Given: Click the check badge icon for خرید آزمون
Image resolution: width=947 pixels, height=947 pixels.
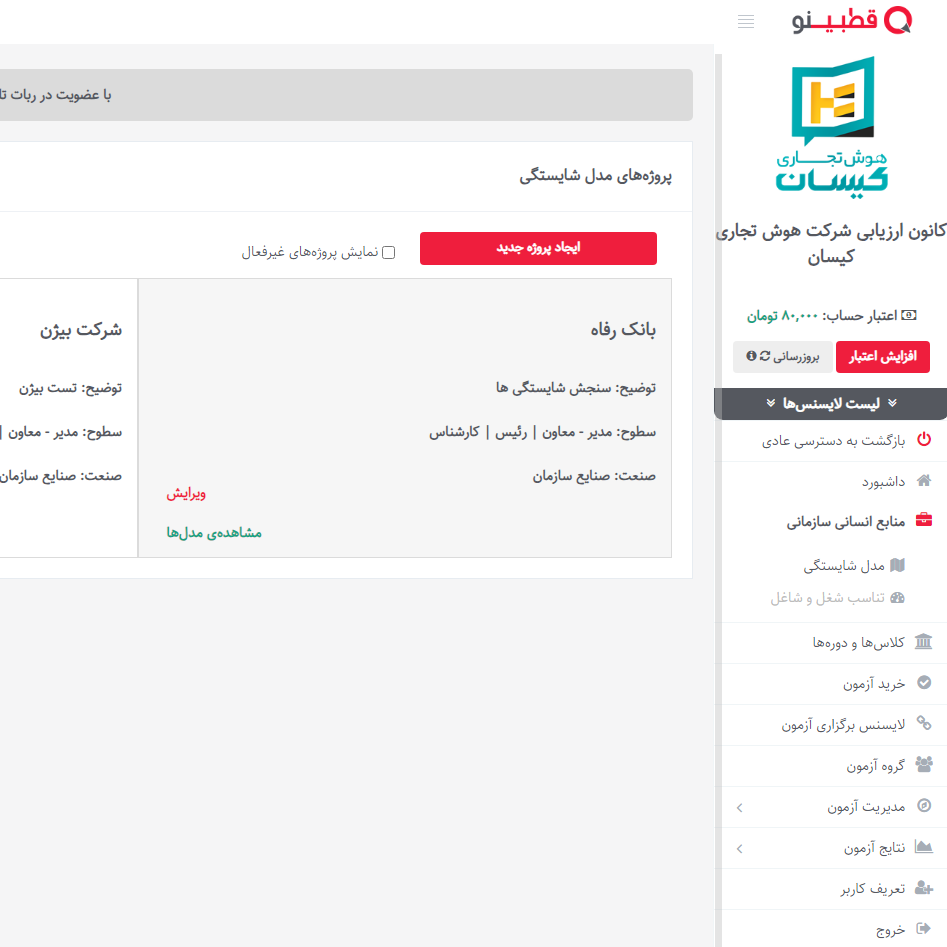Looking at the screenshot, I should click(x=923, y=683).
